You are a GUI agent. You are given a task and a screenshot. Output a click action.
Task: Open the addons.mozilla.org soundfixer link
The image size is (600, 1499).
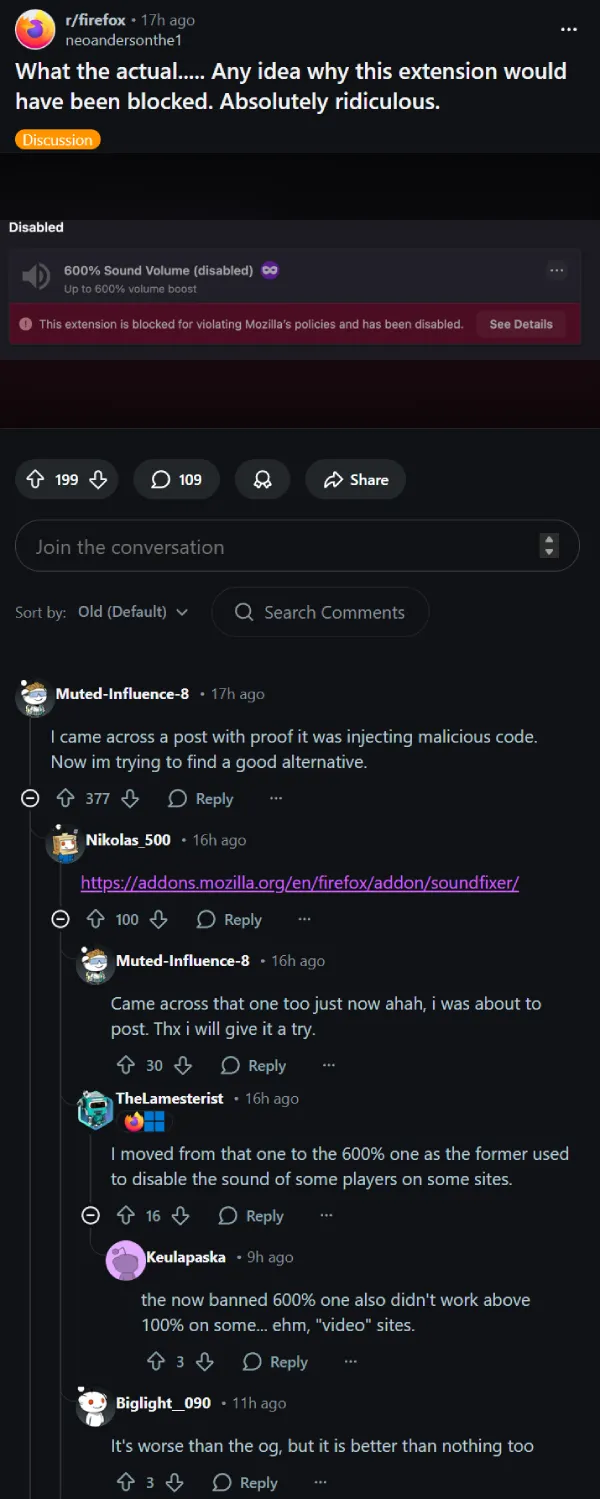[x=299, y=882]
